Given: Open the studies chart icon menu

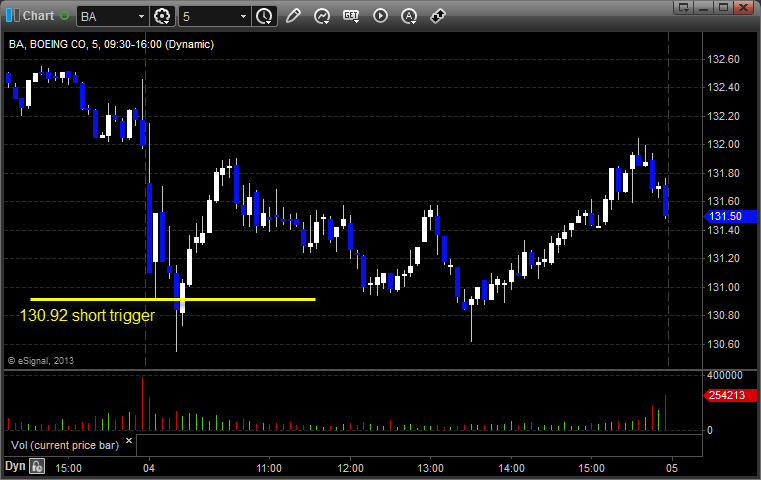Looking at the screenshot, I should tap(322, 16).
